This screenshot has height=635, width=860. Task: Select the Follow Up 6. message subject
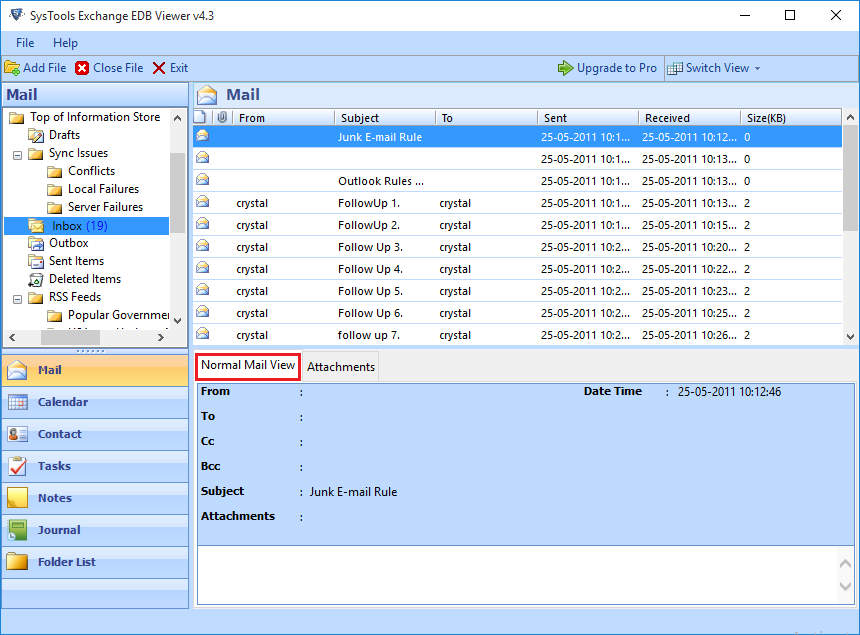pyautogui.click(x=370, y=313)
